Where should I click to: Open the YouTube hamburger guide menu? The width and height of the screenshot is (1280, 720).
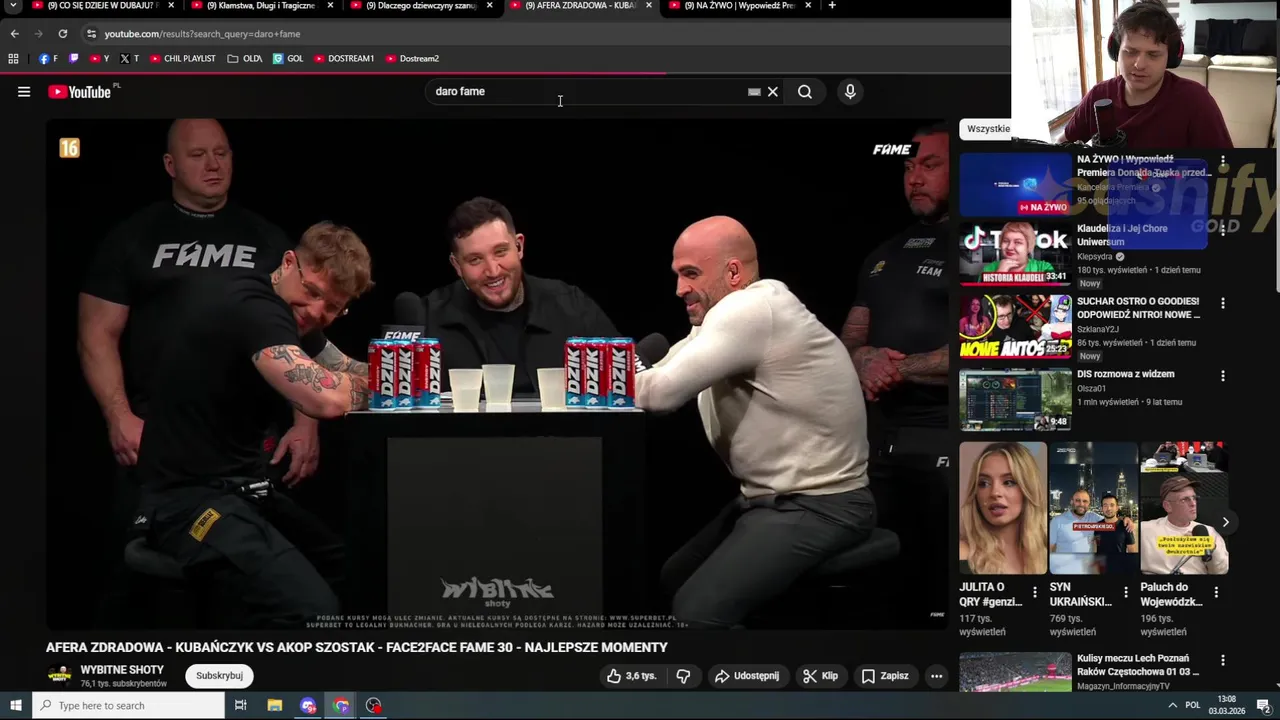click(x=24, y=92)
